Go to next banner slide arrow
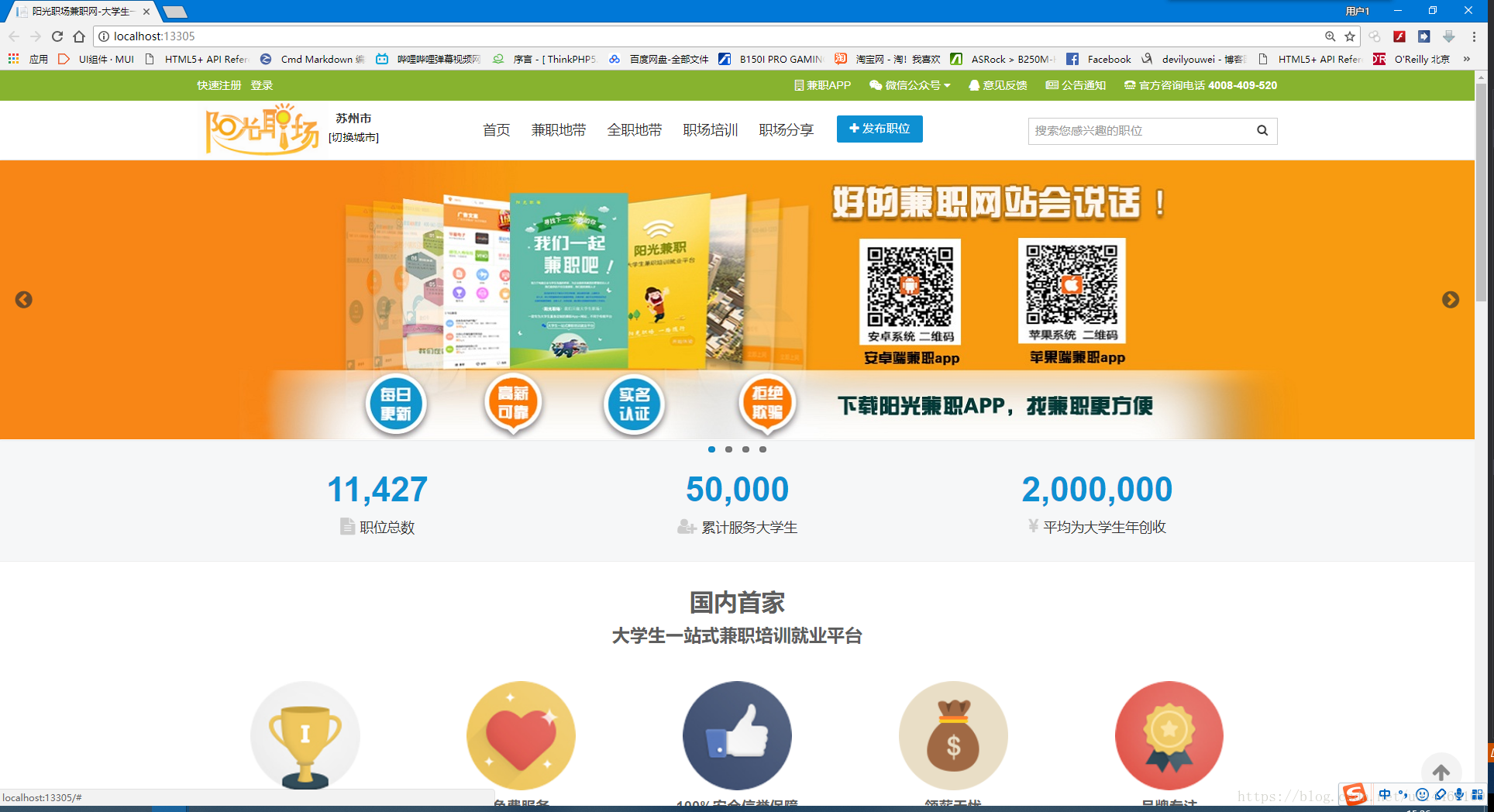Screen dimensions: 1494x812 [x=1451, y=300]
